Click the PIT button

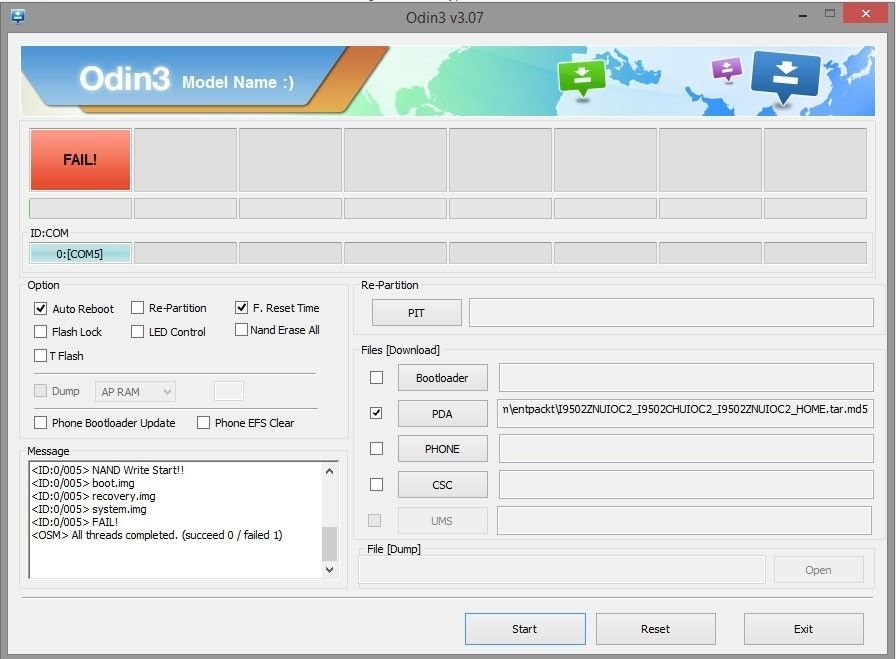pos(417,313)
